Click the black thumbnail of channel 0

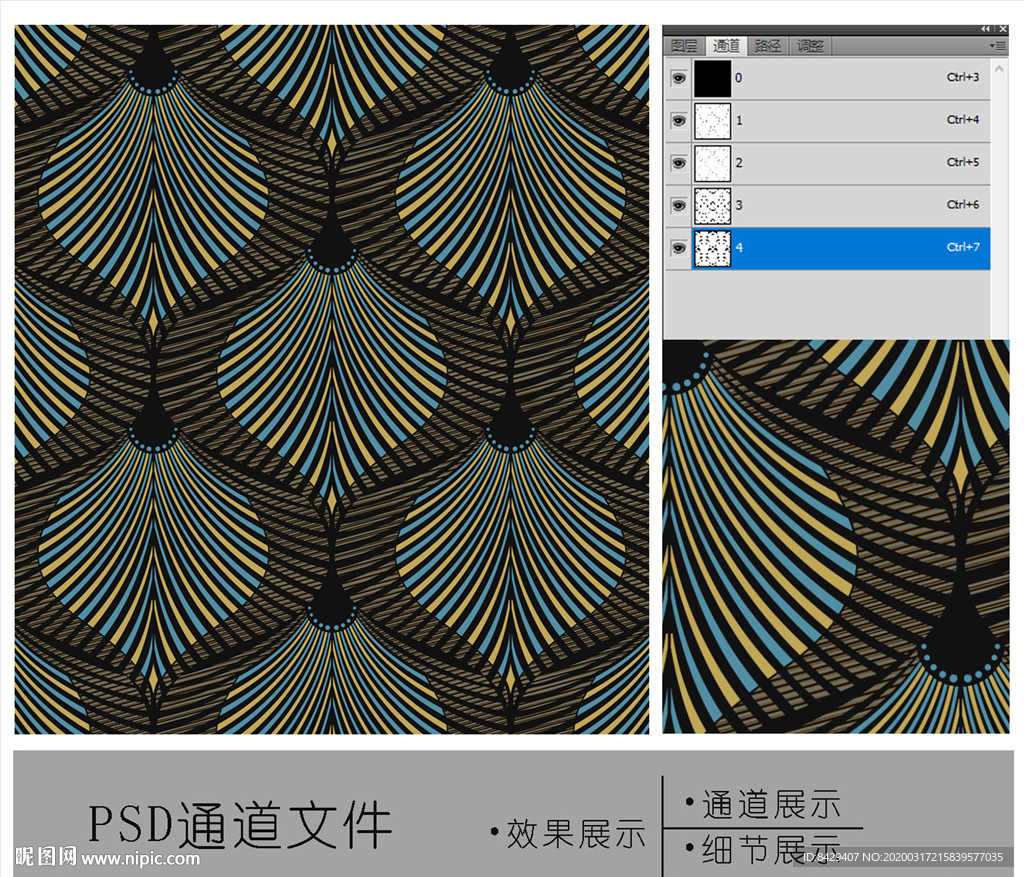[712, 78]
